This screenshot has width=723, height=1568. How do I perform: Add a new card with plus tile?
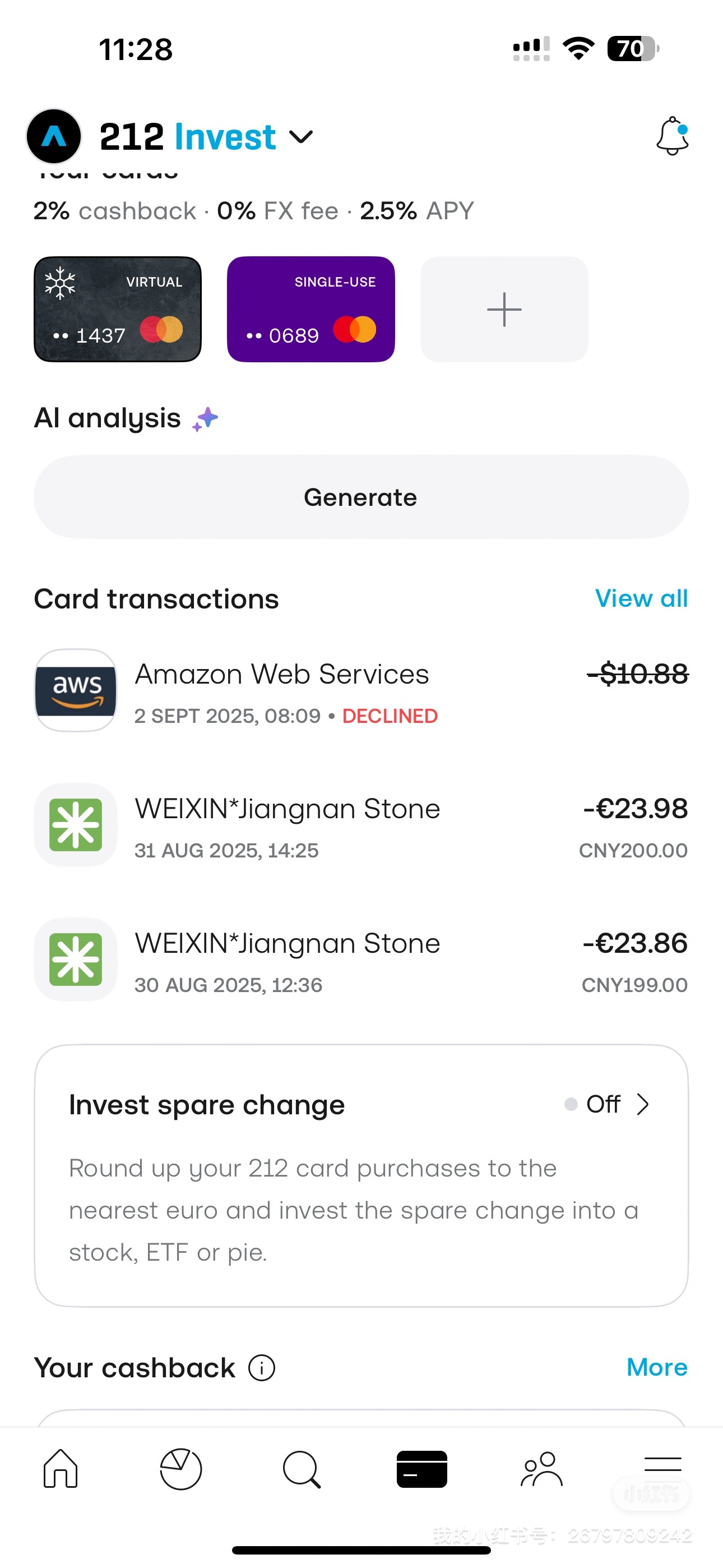coord(504,309)
